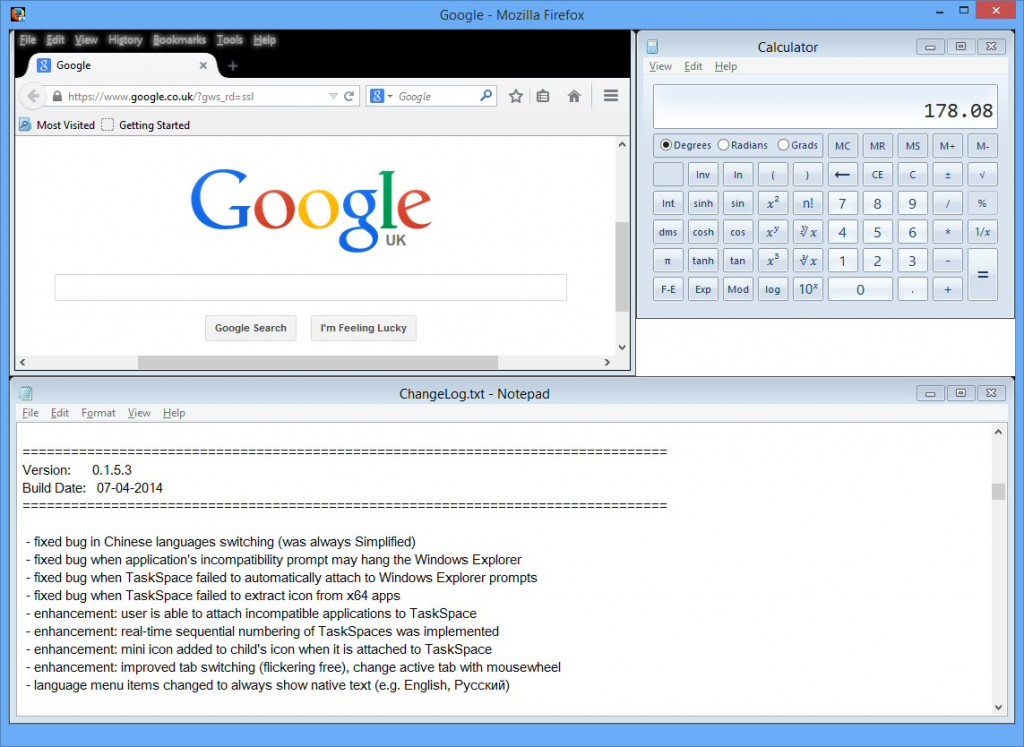The image size is (1024, 747).
Task: Click the padlock icon in the address bar
Action: (57, 96)
